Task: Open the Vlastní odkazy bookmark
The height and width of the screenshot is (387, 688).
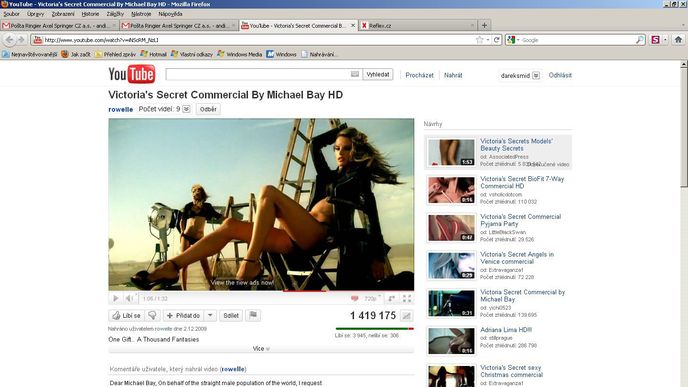Action: (192, 54)
